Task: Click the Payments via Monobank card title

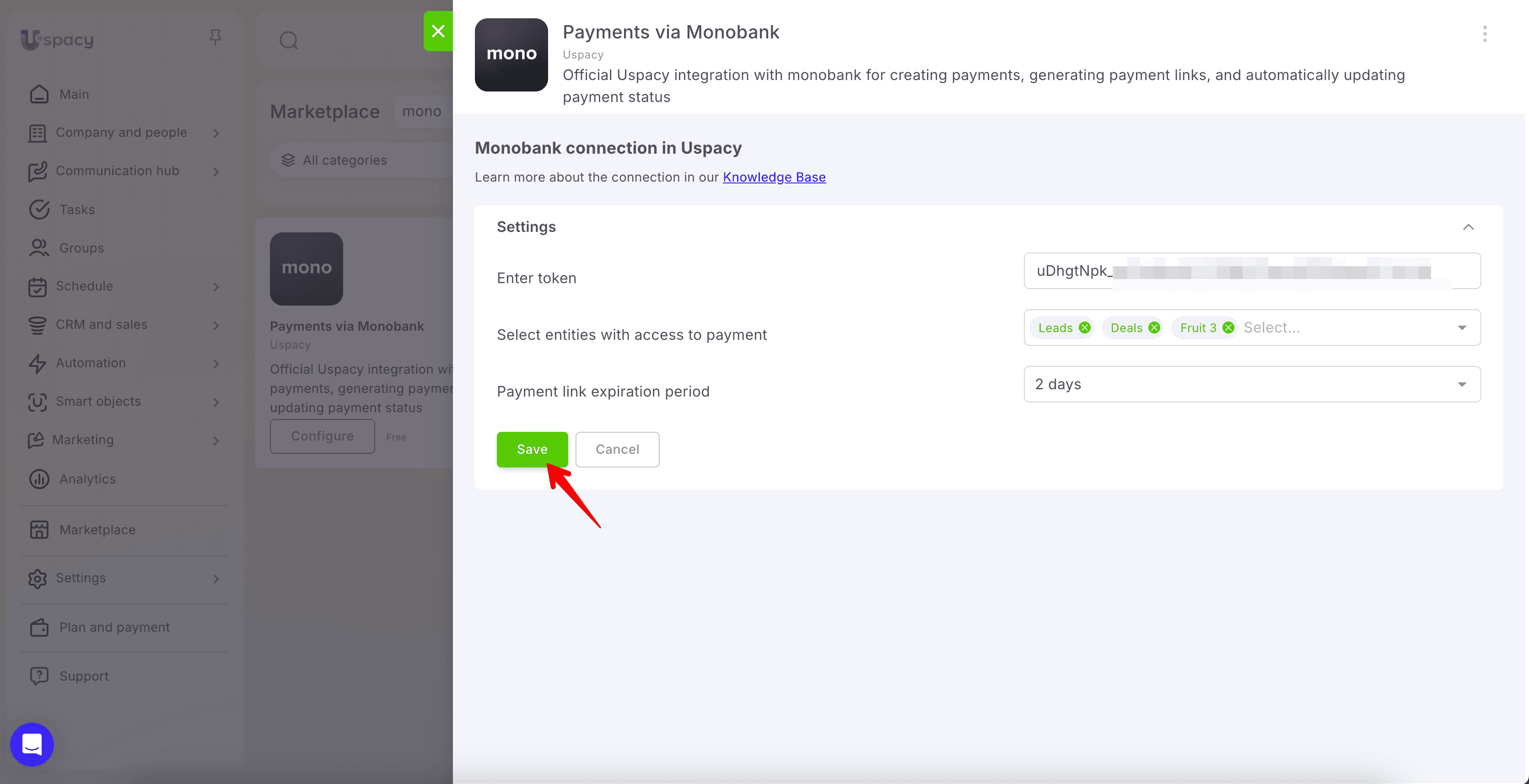Action: pos(347,327)
